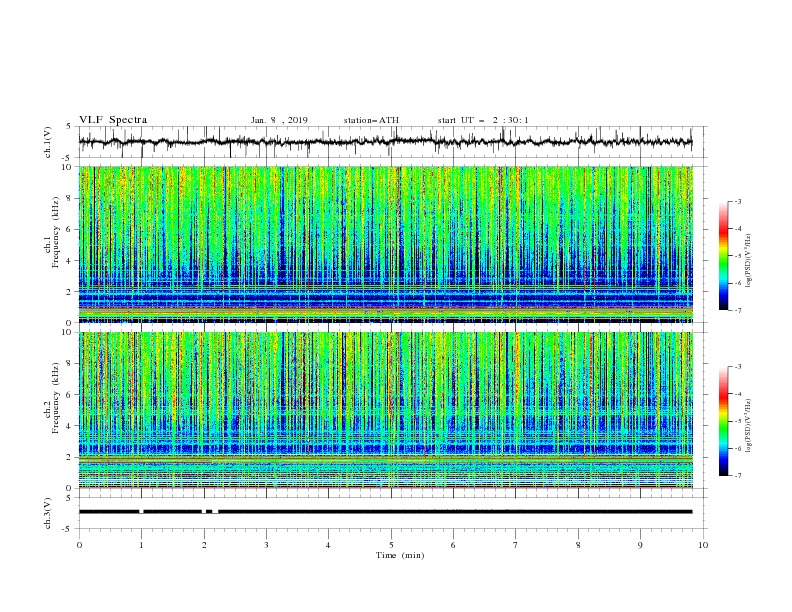Click the ch.1 voltage waveform trace
Screen dimensions: 792x612
[x=385, y=142]
